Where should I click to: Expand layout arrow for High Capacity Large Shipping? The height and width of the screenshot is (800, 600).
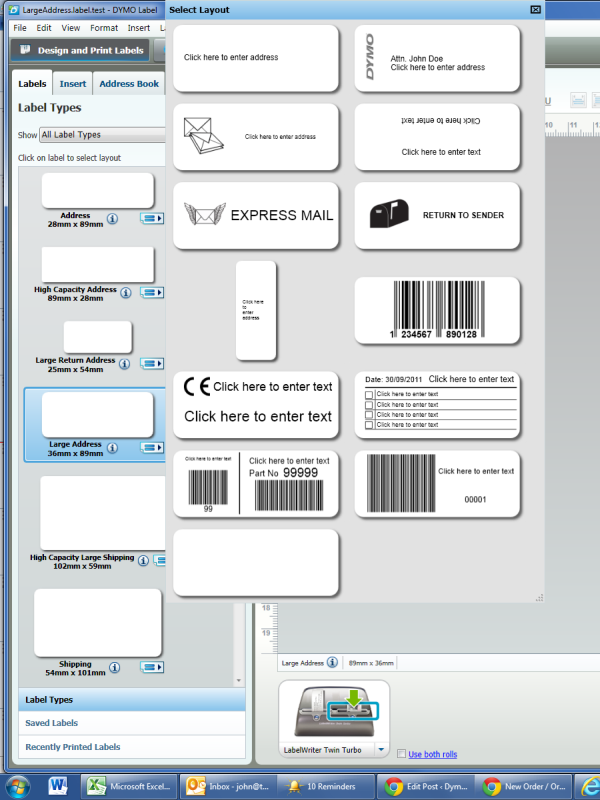tap(159, 560)
